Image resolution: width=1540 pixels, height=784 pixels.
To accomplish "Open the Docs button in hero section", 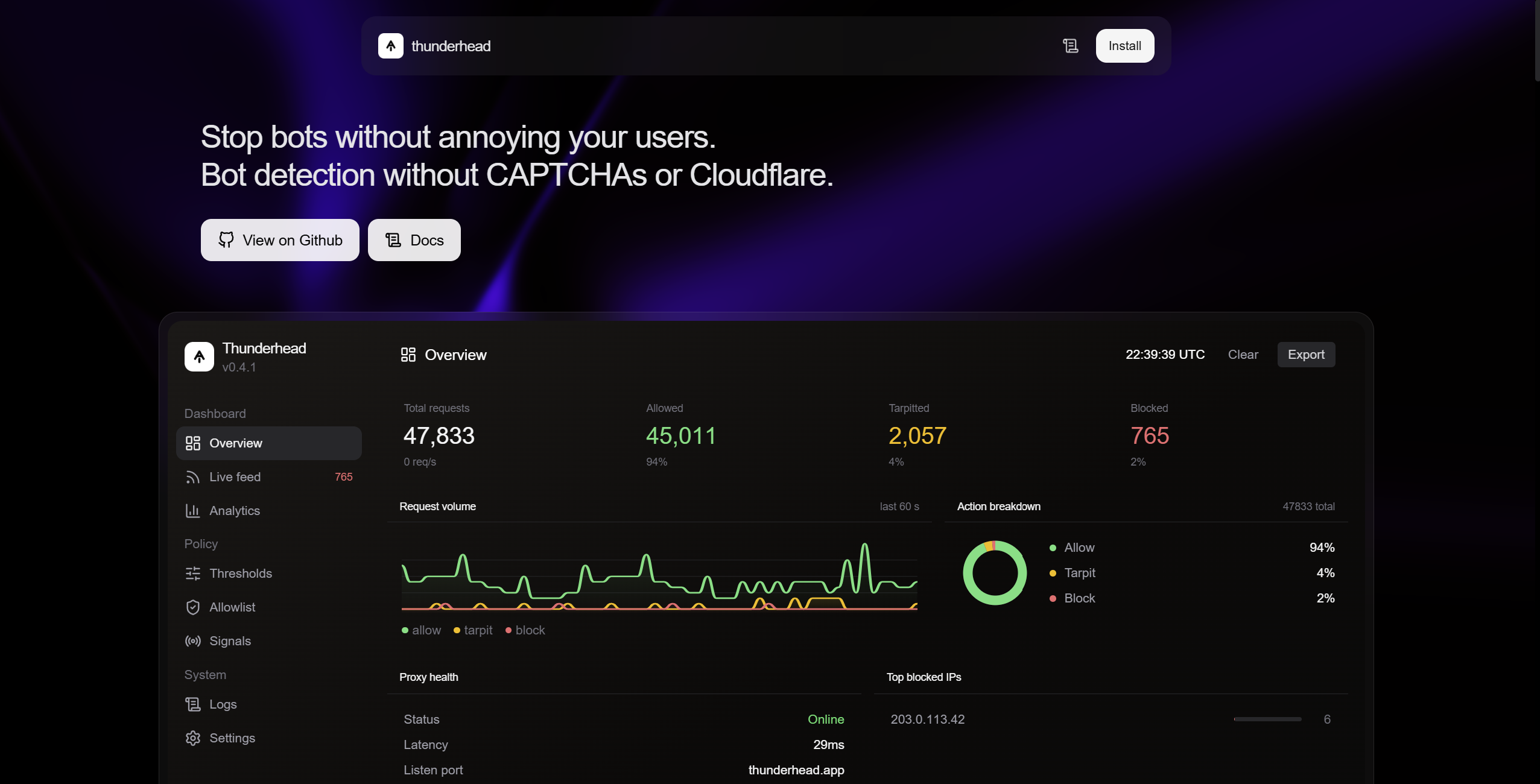I will (x=414, y=240).
